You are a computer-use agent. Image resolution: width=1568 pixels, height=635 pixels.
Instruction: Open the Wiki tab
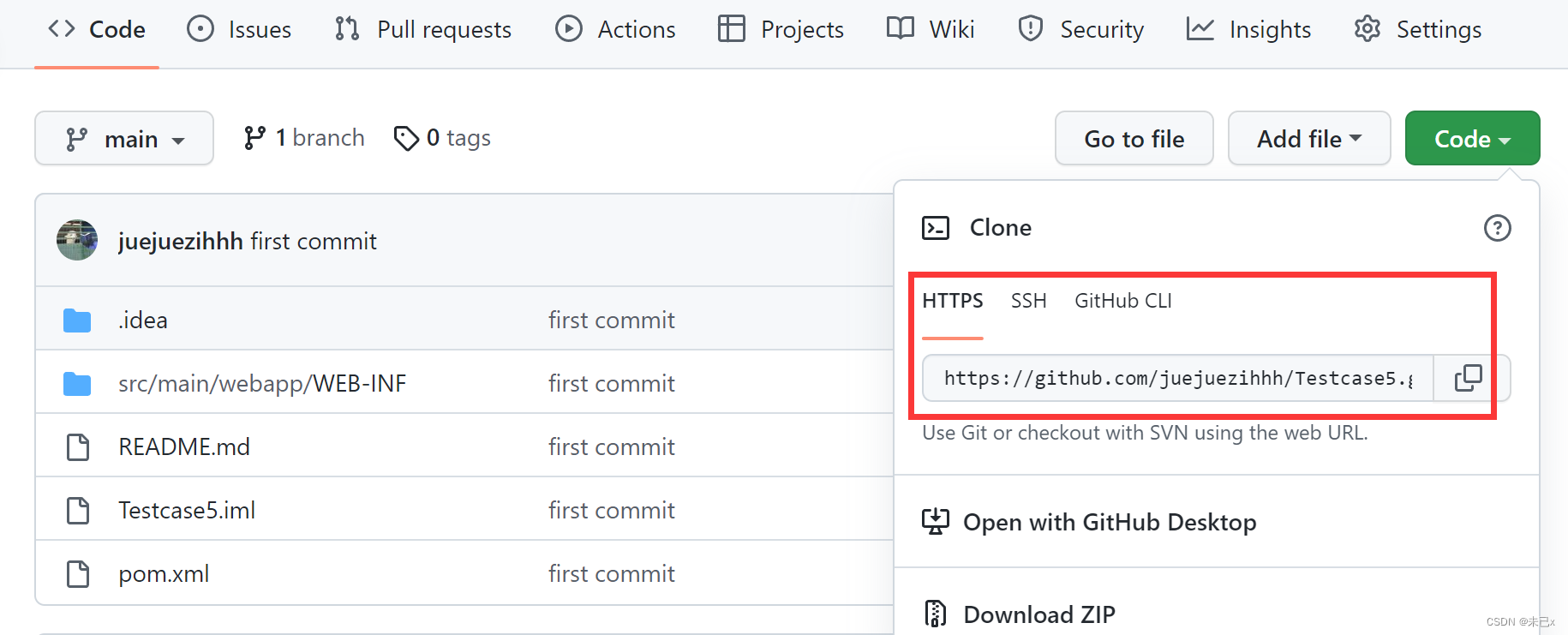pyautogui.click(x=931, y=30)
